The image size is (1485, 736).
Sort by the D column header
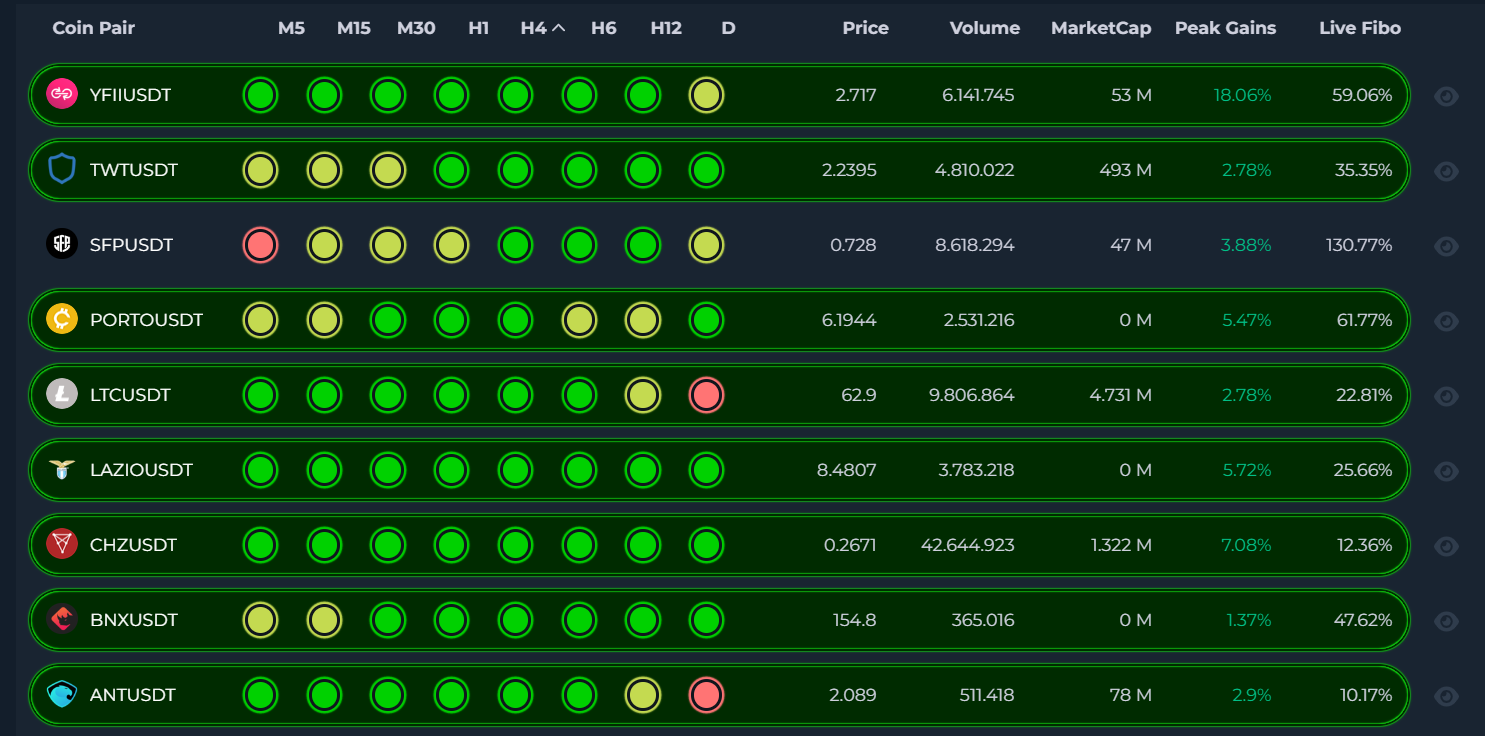point(728,28)
